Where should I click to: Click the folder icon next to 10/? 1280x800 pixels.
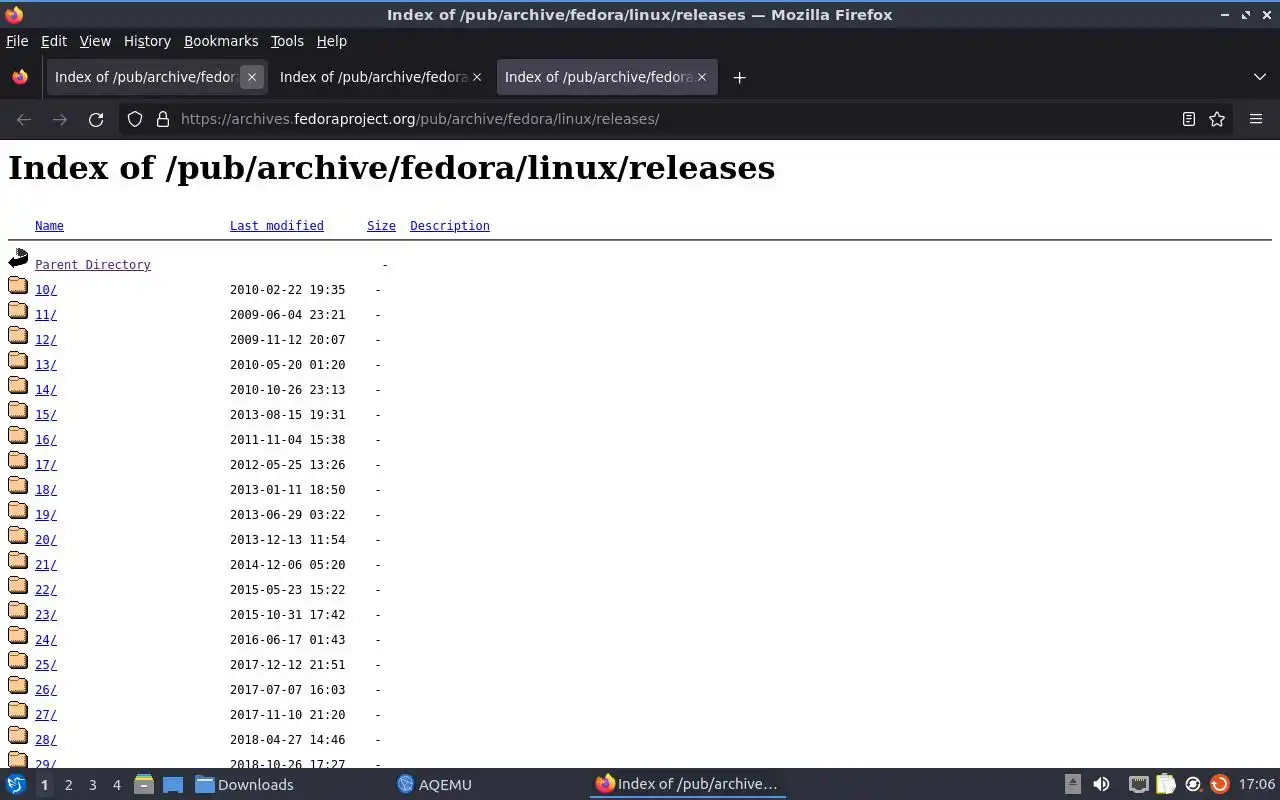pyautogui.click(x=18, y=285)
